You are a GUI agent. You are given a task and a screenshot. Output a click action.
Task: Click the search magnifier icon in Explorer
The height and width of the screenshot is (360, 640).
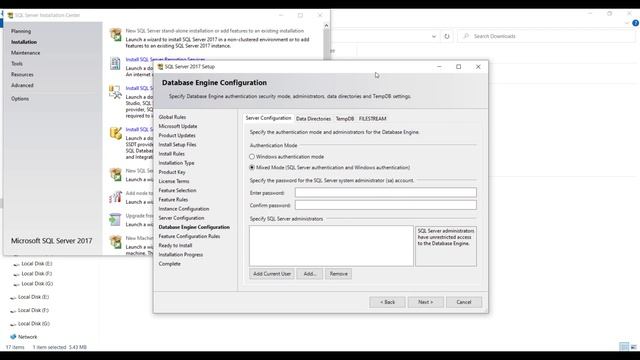466,36
